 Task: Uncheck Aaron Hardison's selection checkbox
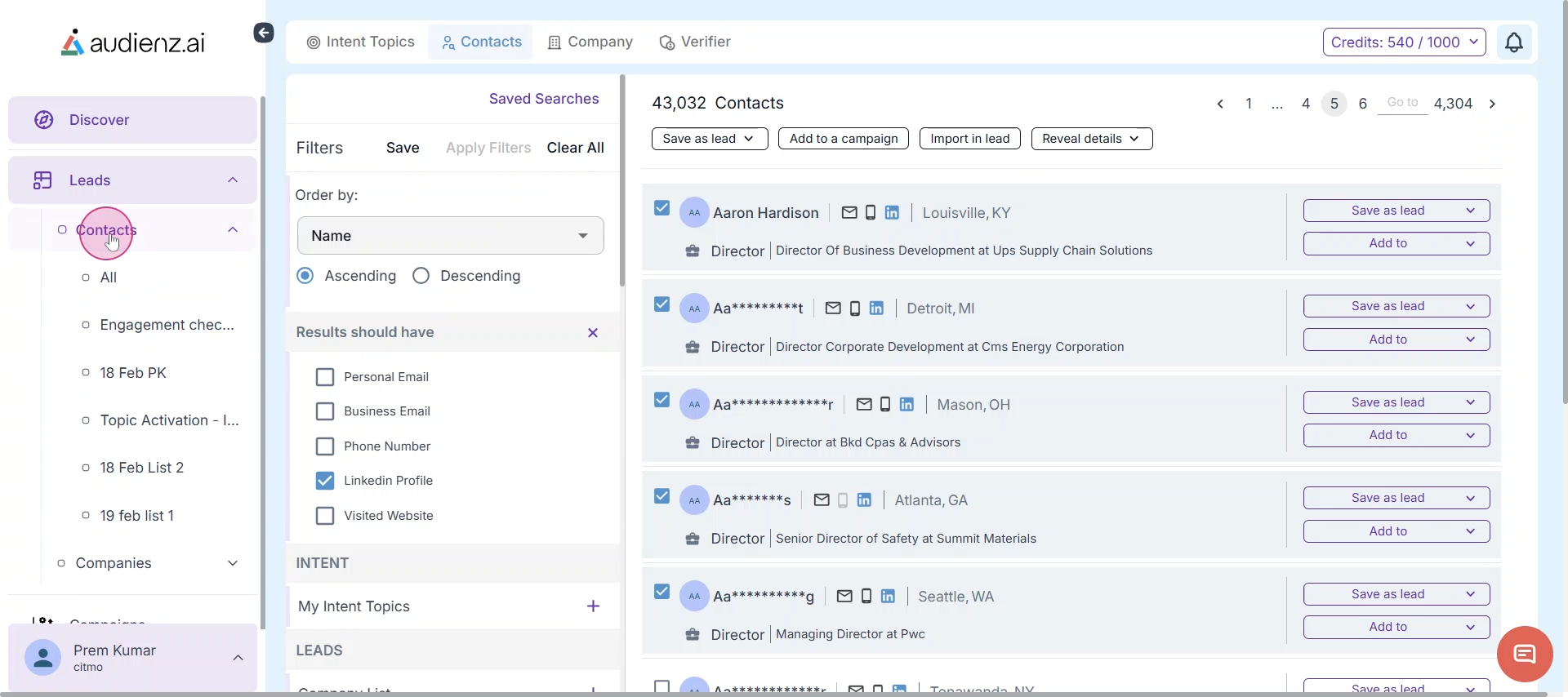click(662, 209)
